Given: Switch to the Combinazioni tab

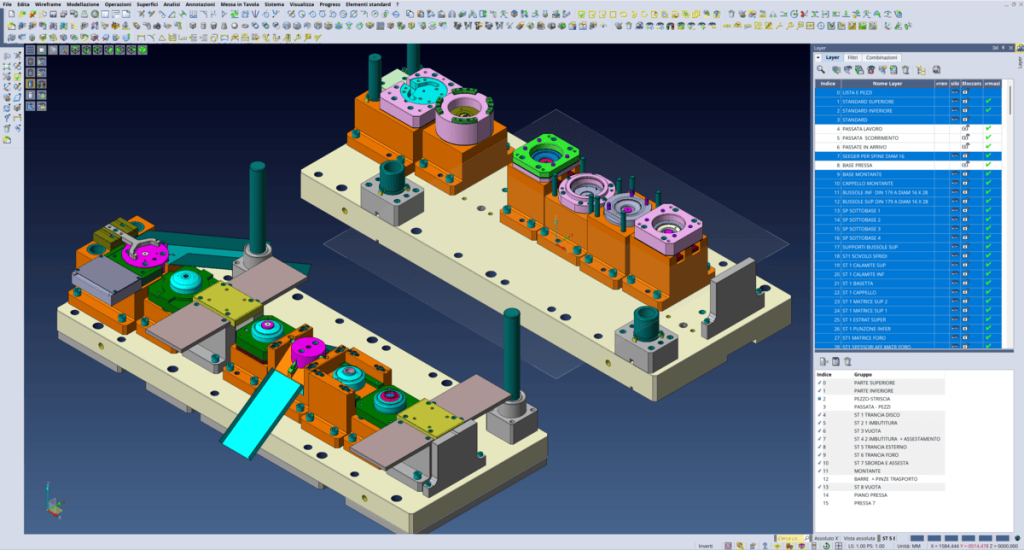Looking at the screenshot, I should [881, 58].
